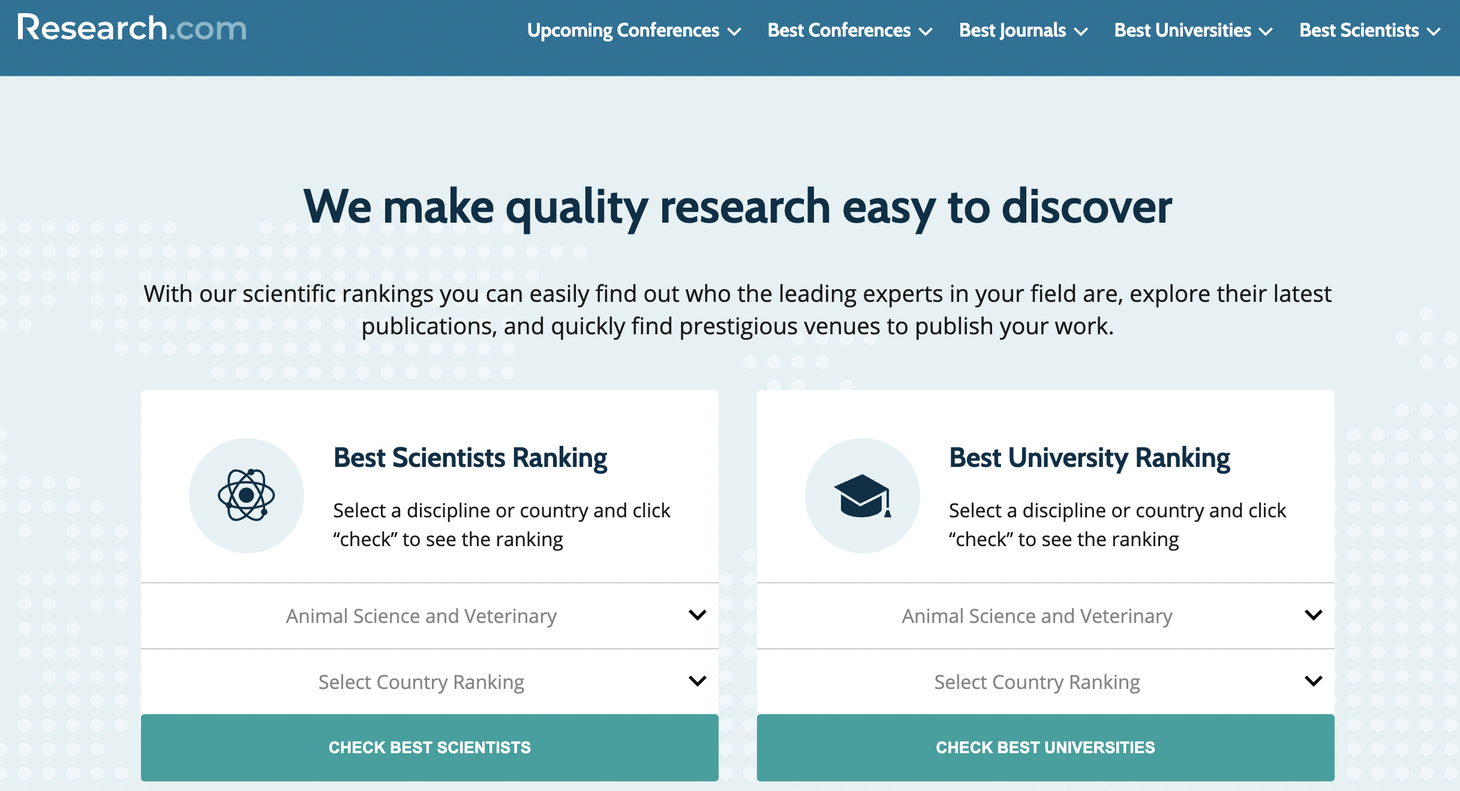Click the chevron beside Upcoming Conferences

(x=735, y=32)
